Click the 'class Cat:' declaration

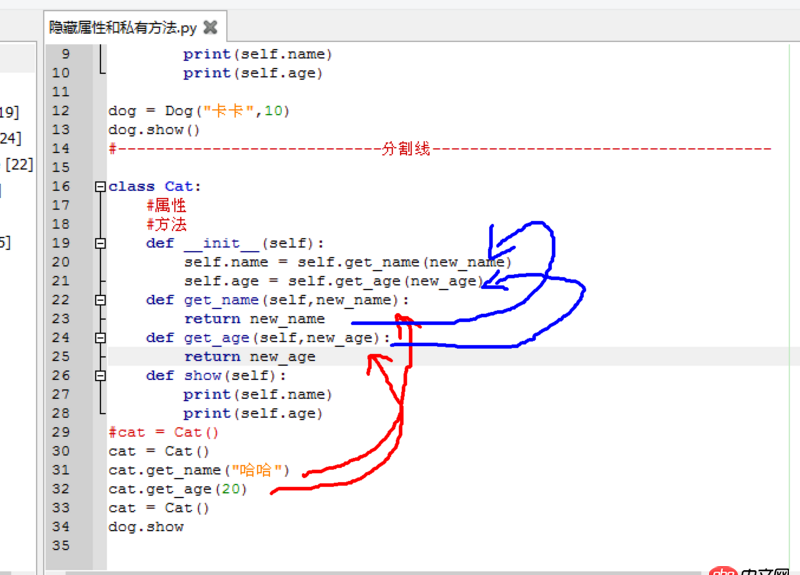pyautogui.click(x=155, y=187)
